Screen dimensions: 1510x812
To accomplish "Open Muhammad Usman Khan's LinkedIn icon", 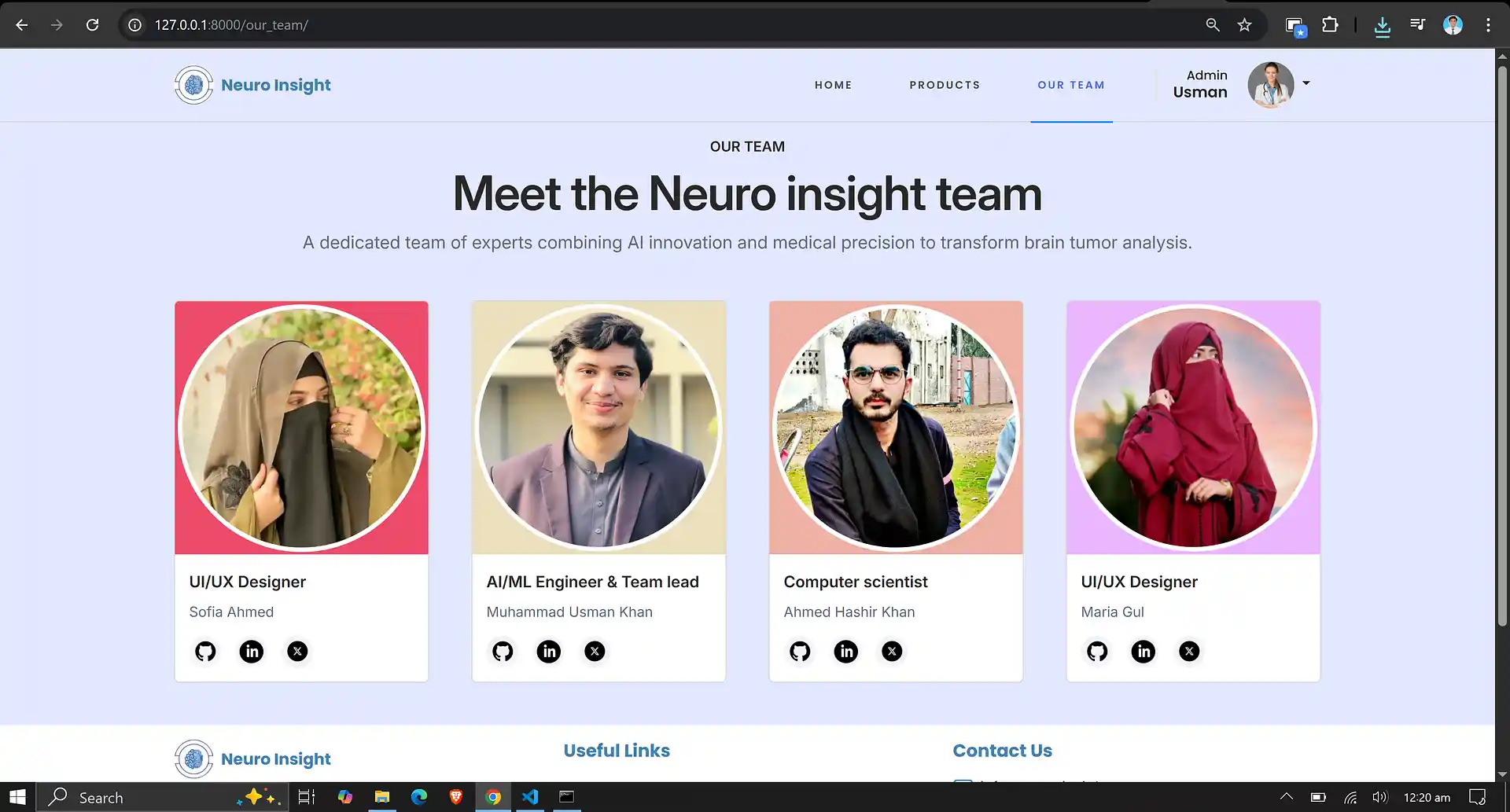I will [548, 651].
